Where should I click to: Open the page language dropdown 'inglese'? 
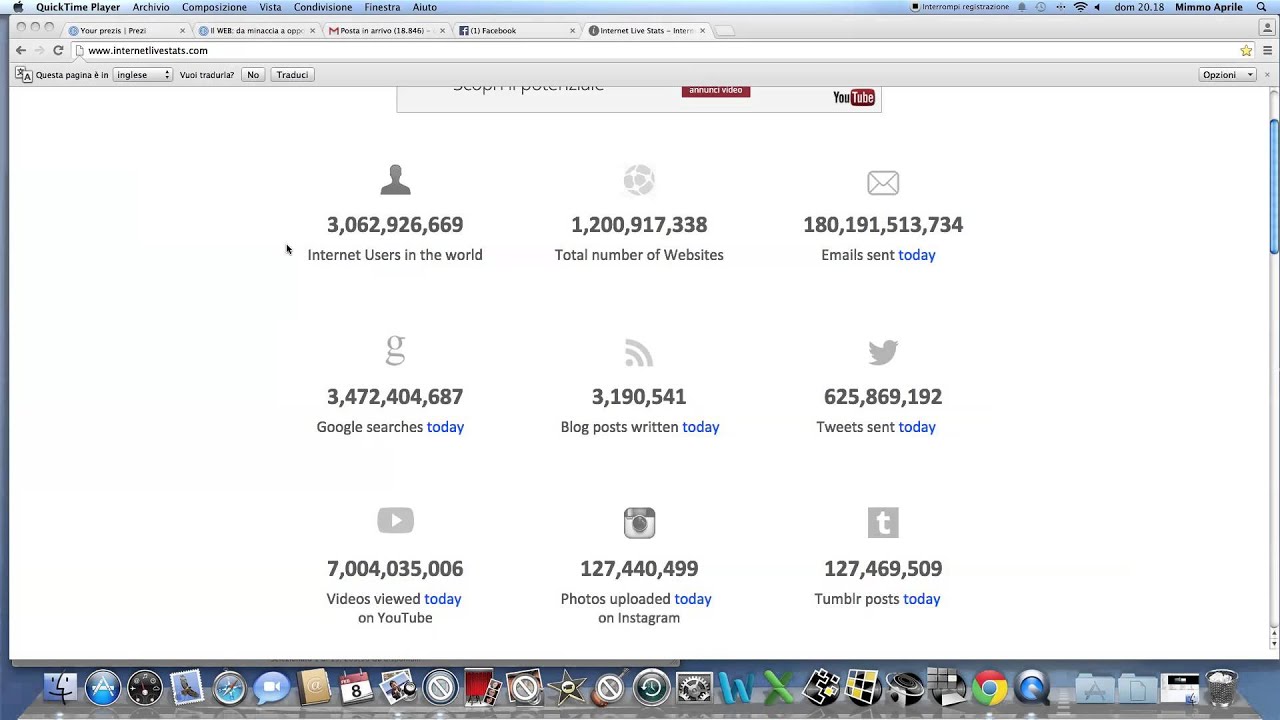[143, 75]
